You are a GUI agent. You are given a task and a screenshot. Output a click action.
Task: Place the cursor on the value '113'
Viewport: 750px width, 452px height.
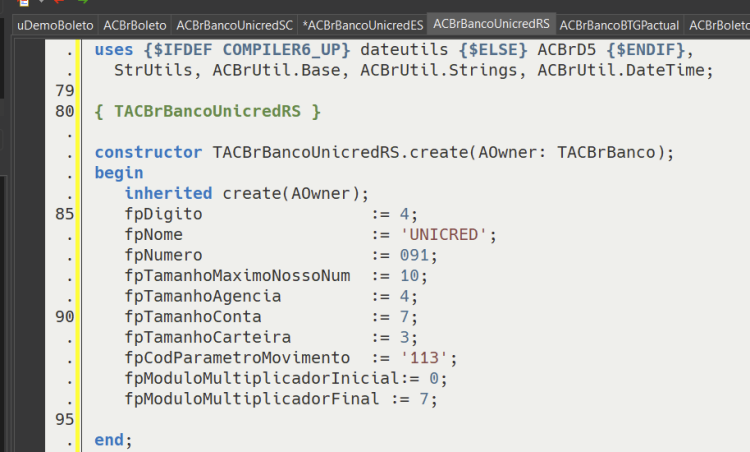[x=424, y=358]
